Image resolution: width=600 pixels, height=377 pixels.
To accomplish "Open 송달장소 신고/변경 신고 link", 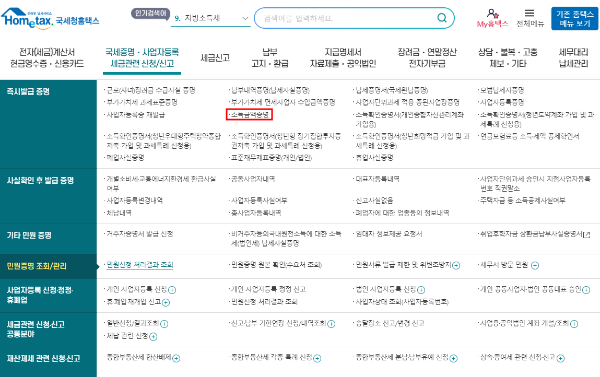I will 390,323.
